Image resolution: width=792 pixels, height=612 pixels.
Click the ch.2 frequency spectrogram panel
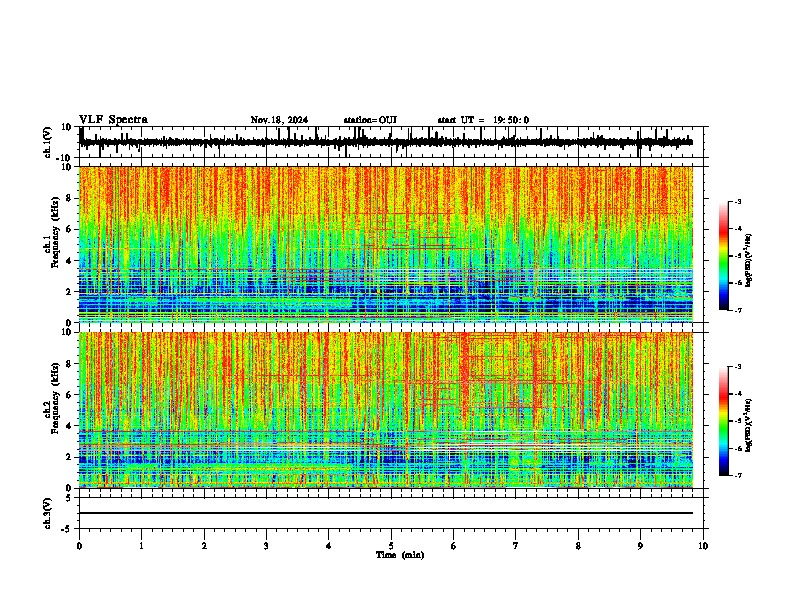coord(386,410)
